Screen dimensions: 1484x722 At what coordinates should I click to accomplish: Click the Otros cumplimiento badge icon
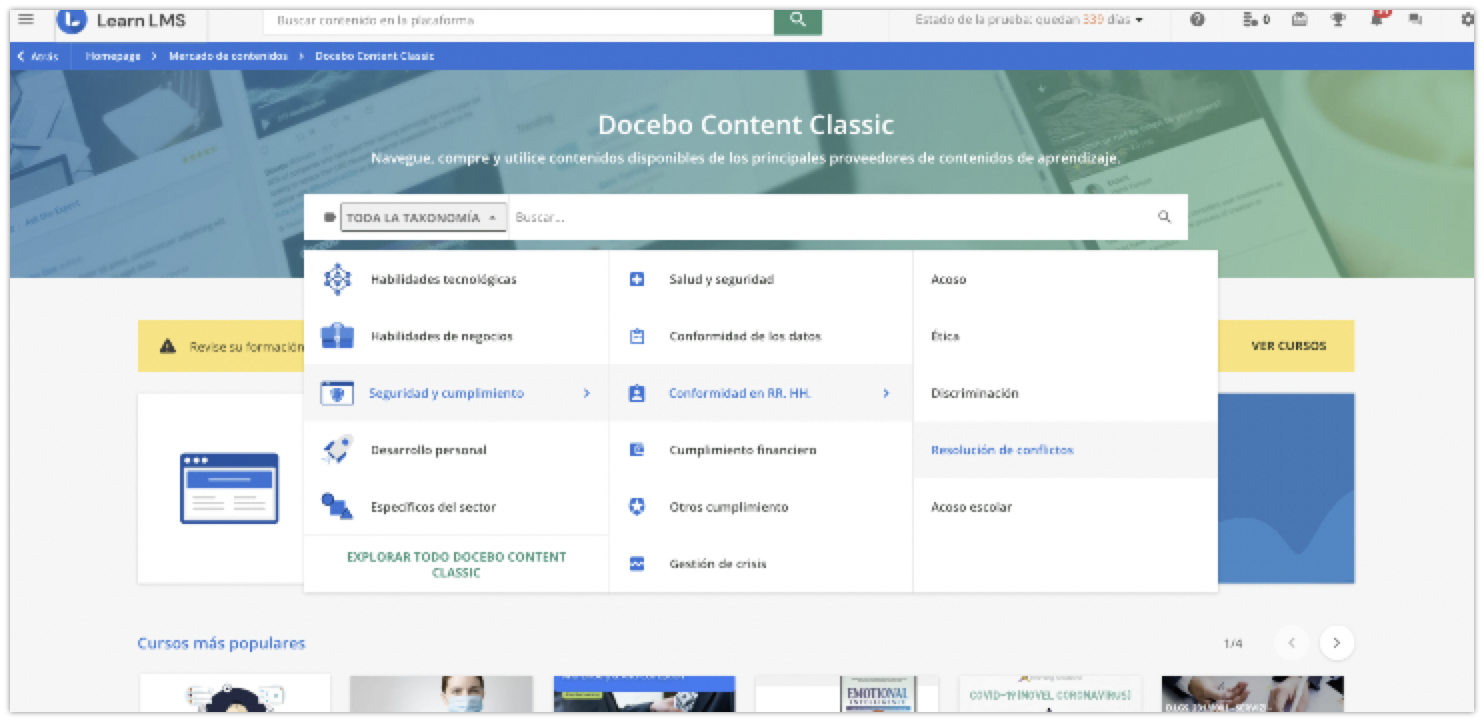(637, 507)
